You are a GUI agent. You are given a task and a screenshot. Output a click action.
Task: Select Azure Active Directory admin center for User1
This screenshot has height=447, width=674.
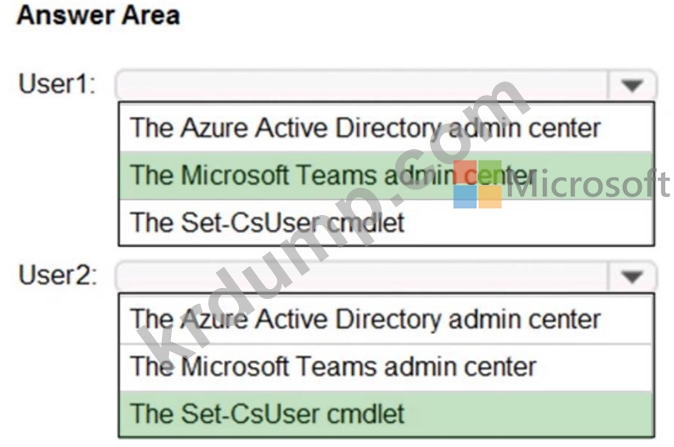point(365,127)
